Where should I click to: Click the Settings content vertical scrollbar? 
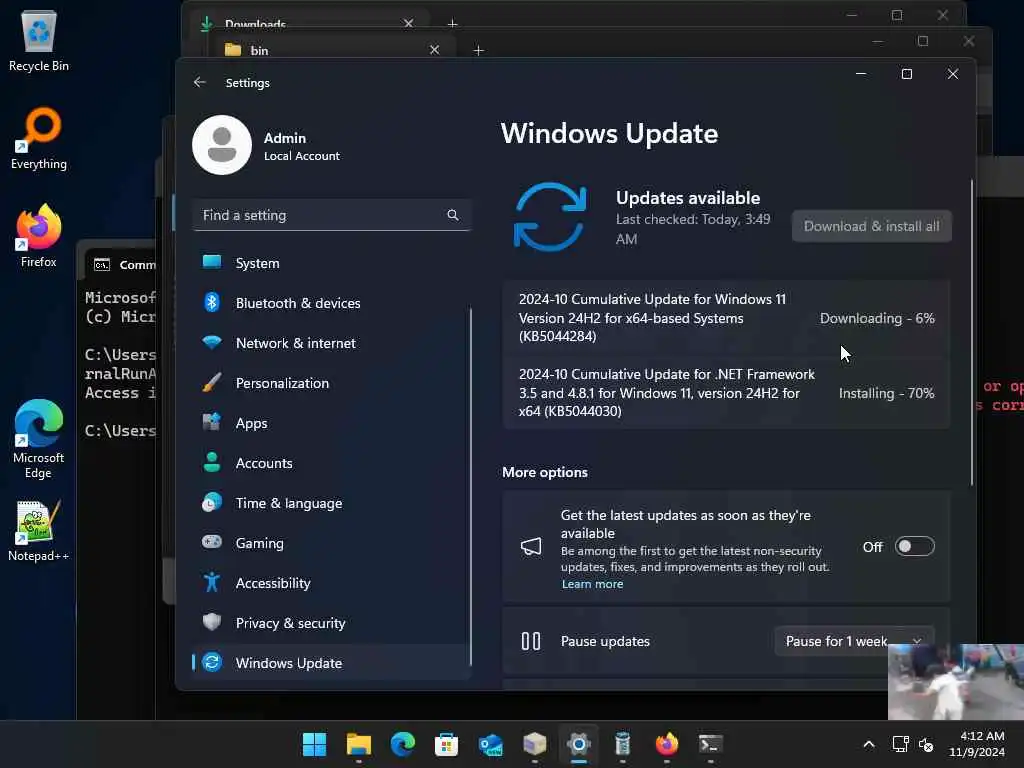(x=972, y=333)
